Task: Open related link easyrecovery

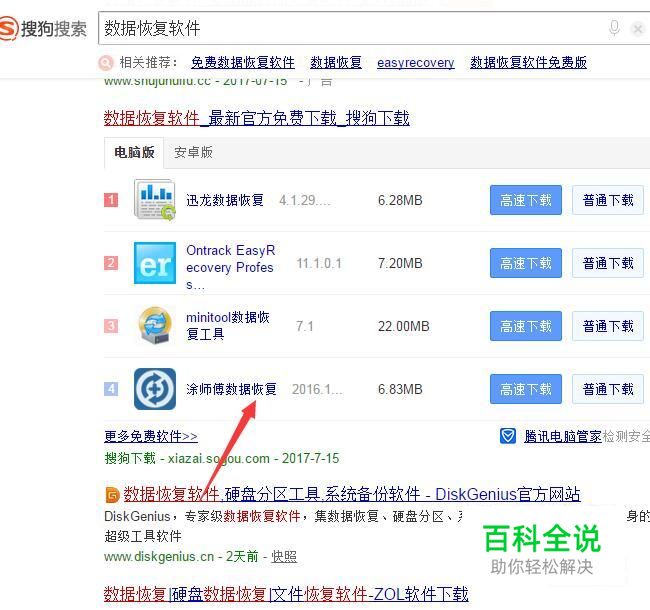Action: [415, 63]
